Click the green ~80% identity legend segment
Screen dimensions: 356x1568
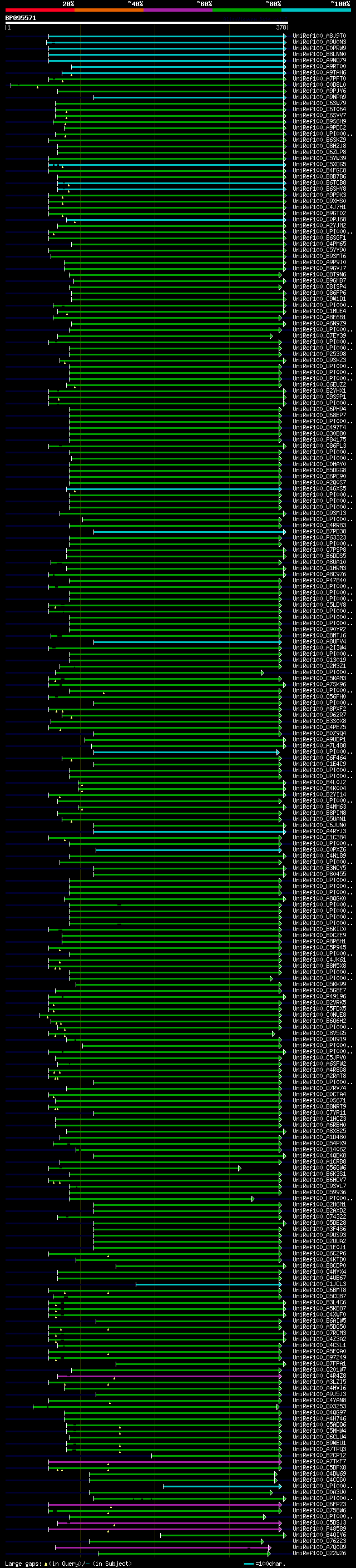point(246,10)
